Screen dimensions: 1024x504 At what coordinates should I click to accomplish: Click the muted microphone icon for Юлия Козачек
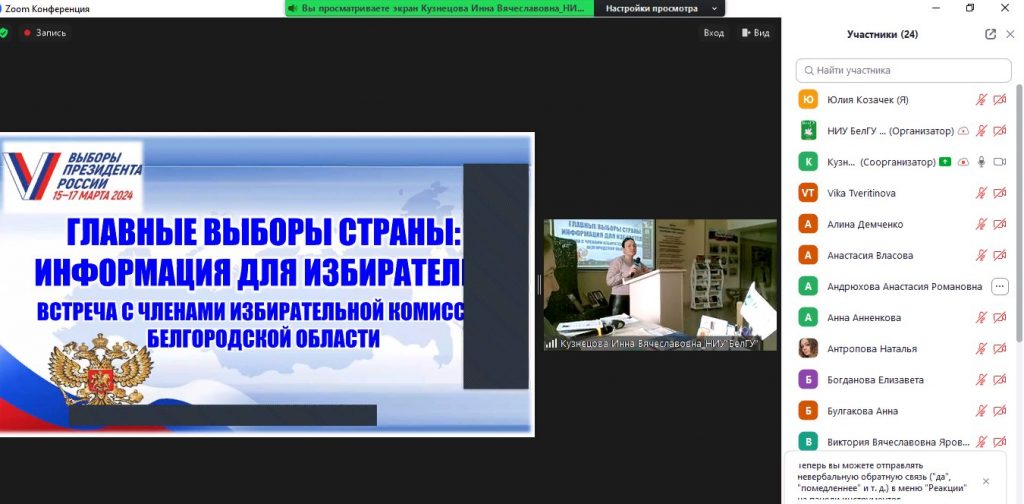[x=981, y=100]
